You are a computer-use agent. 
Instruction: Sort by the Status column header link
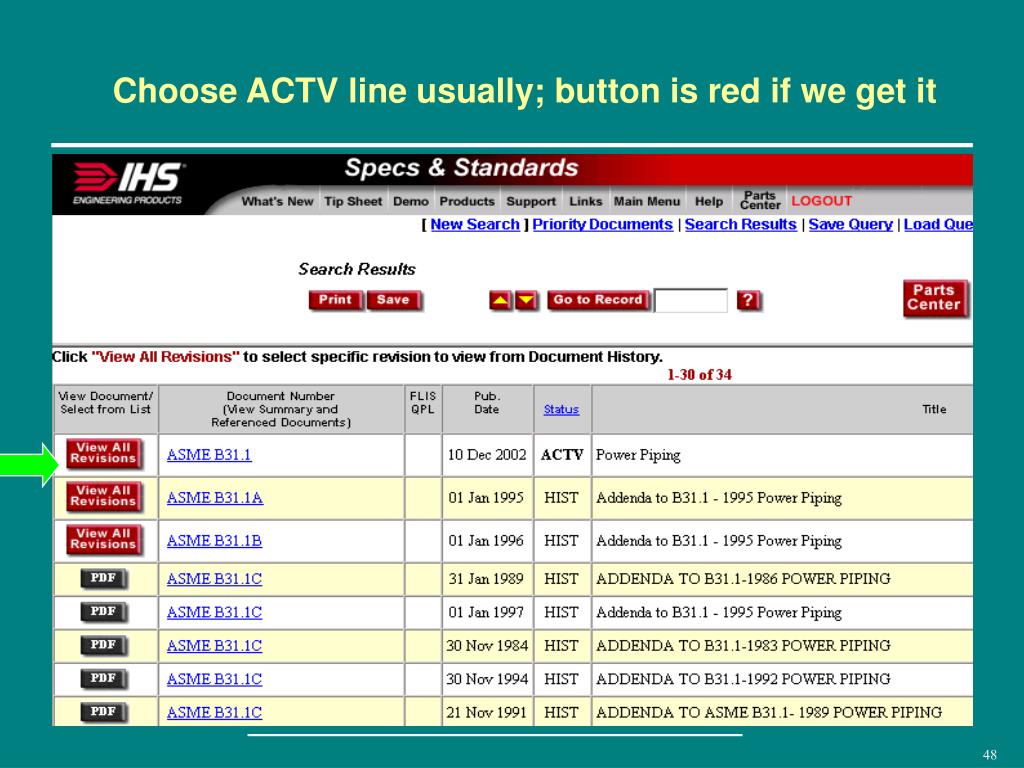click(x=561, y=409)
